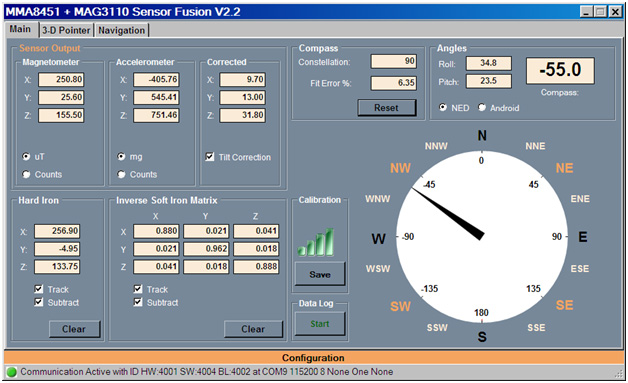The image size is (628, 383).
Task: Click the compass heading display -55.0
Action: [x=560, y=71]
